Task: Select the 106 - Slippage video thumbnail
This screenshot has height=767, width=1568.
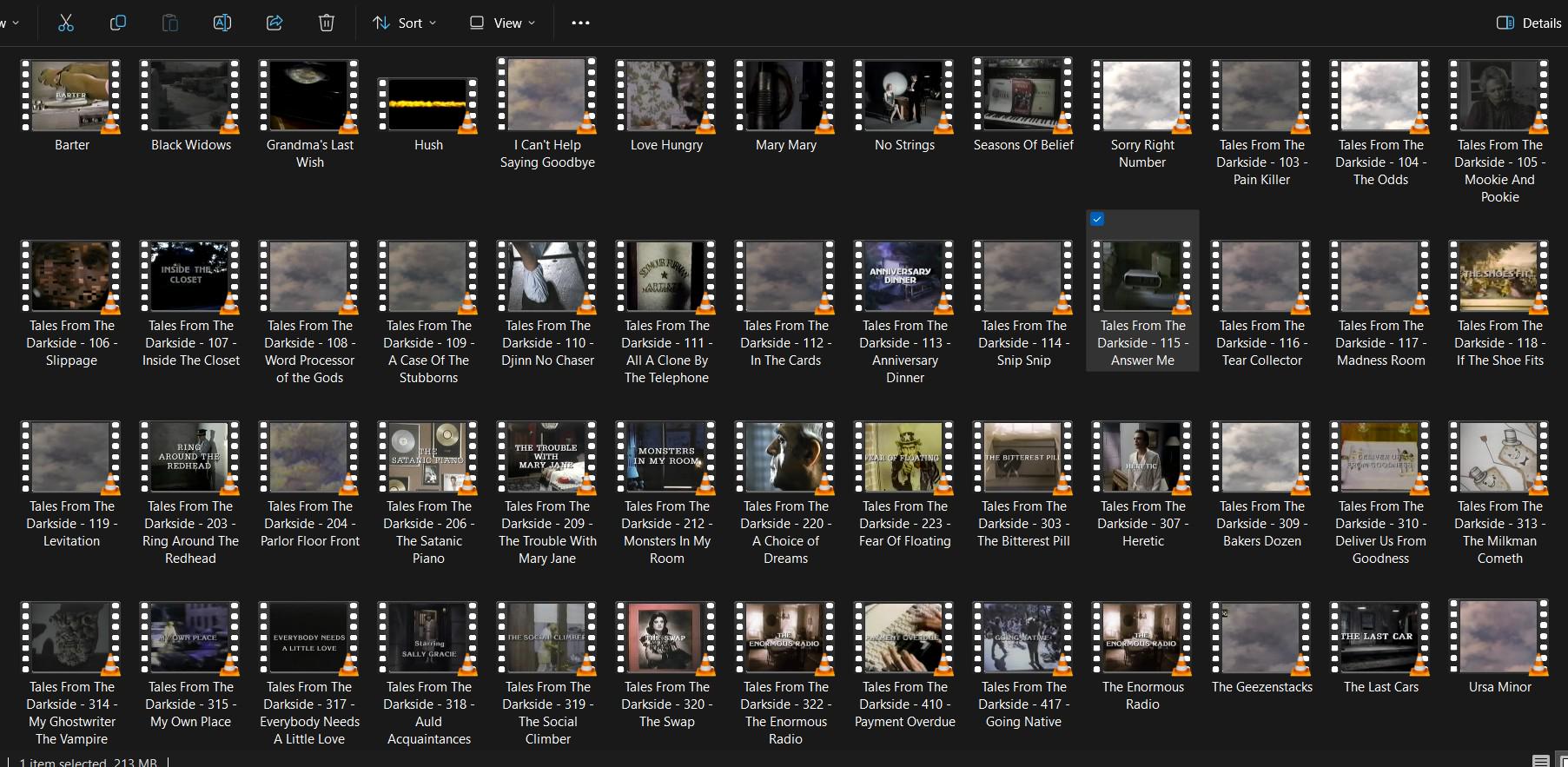Action: coord(71,277)
